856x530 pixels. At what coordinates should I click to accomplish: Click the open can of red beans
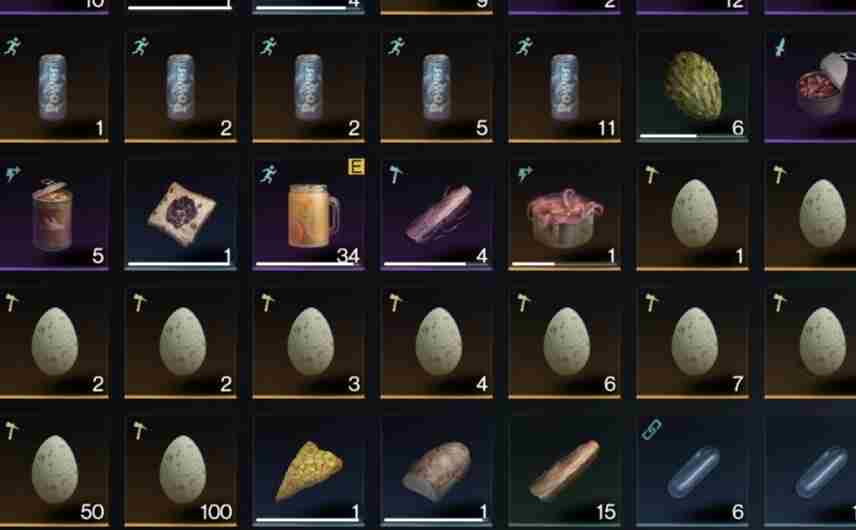(x=811, y=87)
